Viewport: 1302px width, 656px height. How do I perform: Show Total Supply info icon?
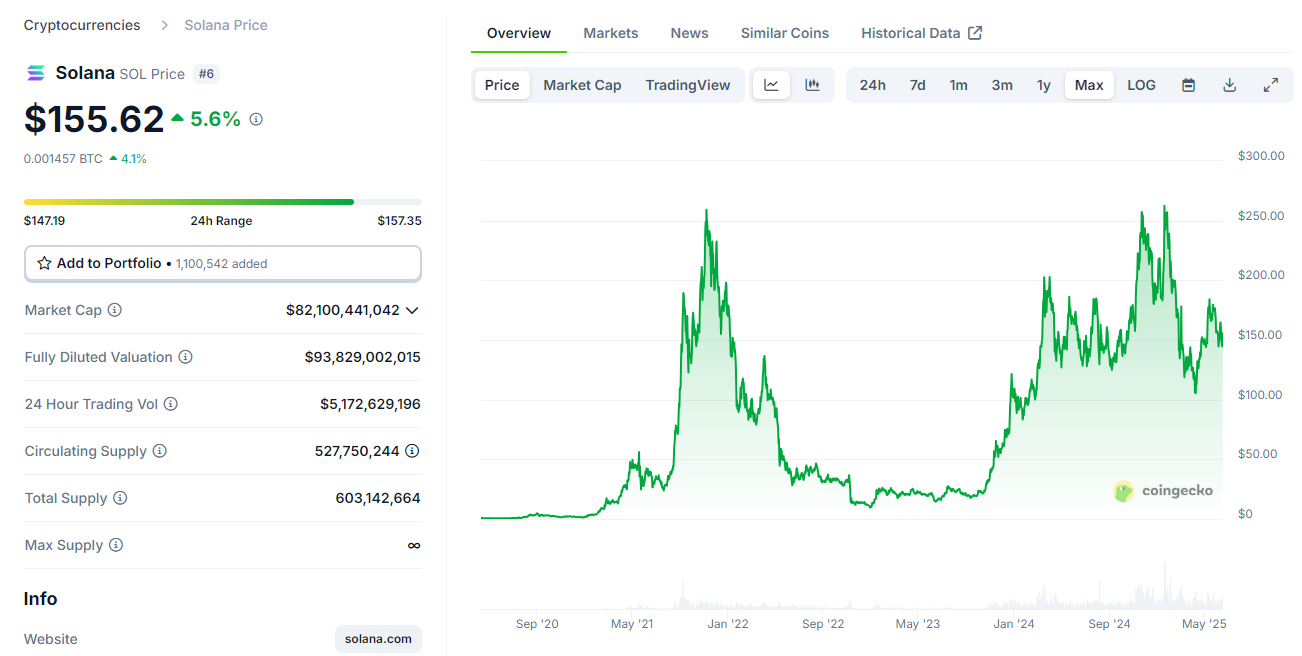120,498
